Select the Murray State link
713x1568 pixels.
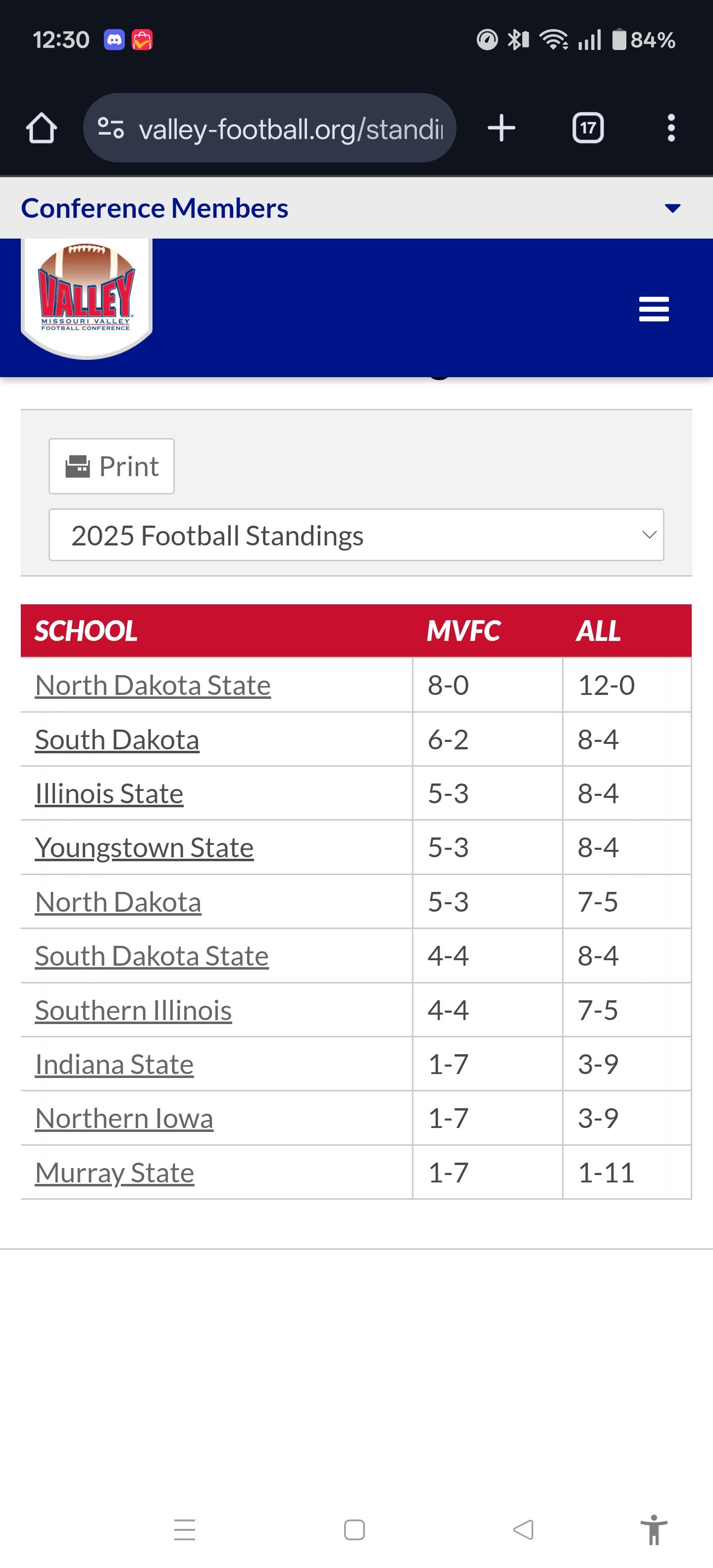point(114,1173)
